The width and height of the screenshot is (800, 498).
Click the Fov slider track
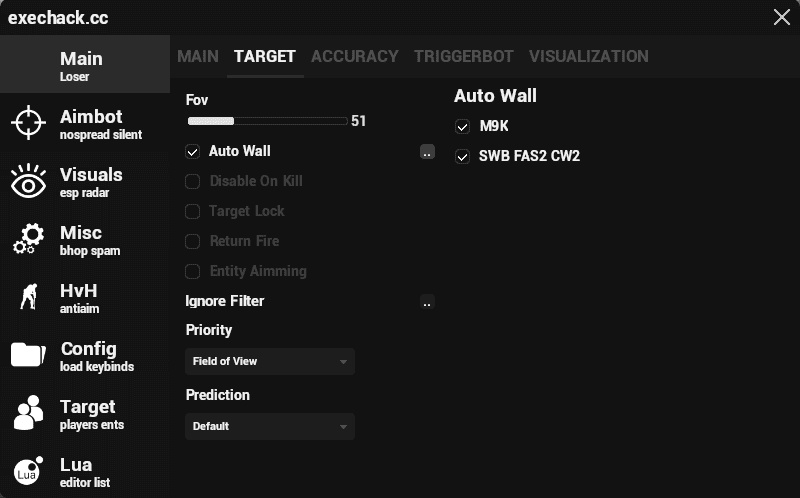pyautogui.click(x=267, y=121)
